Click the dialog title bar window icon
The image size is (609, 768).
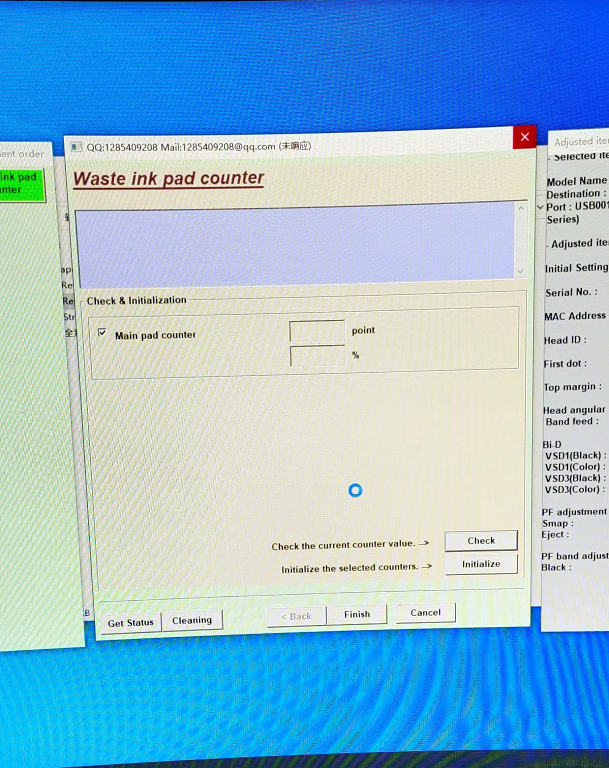coord(77,148)
